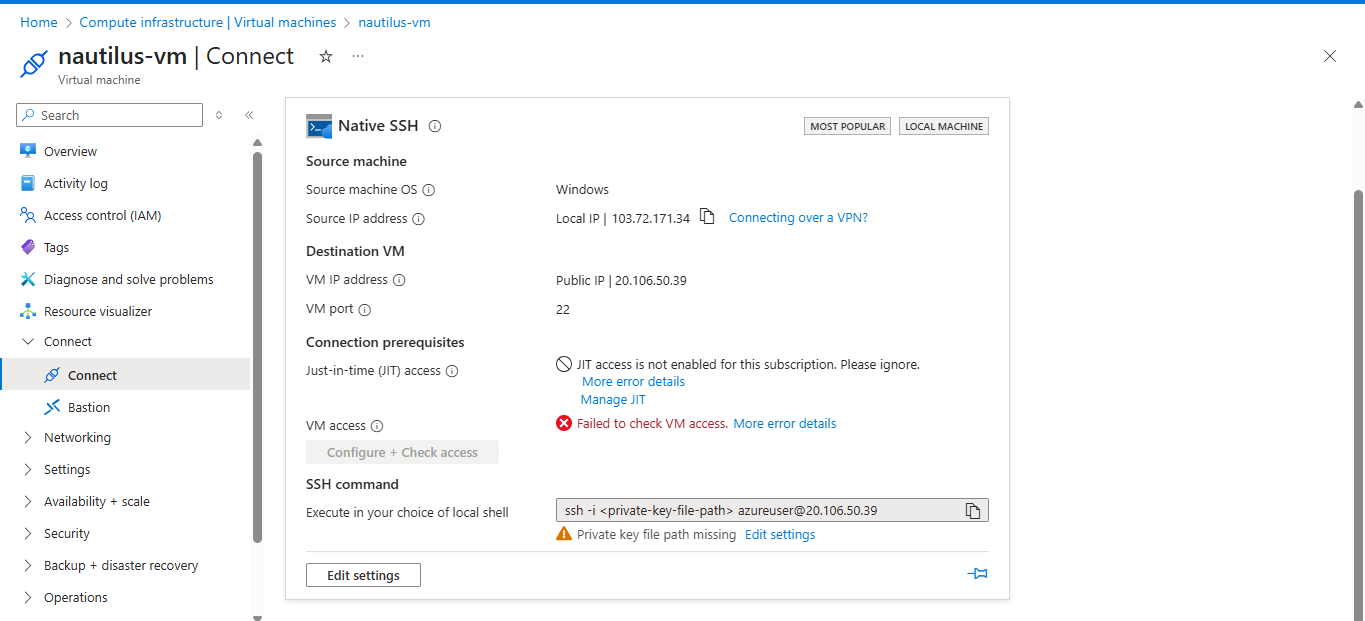The width and height of the screenshot is (1365, 621).
Task: Click the Edit settings button
Action: pyautogui.click(x=363, y=575)
